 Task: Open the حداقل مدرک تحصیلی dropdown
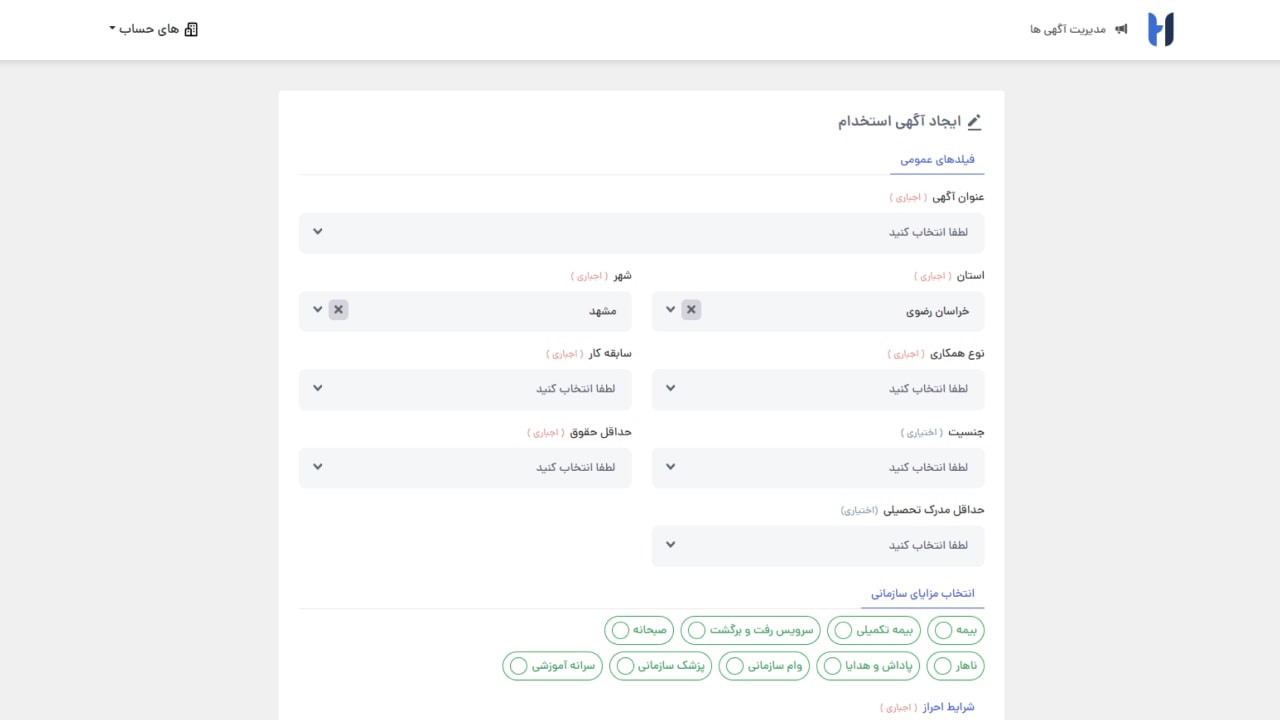click(818, 546)
